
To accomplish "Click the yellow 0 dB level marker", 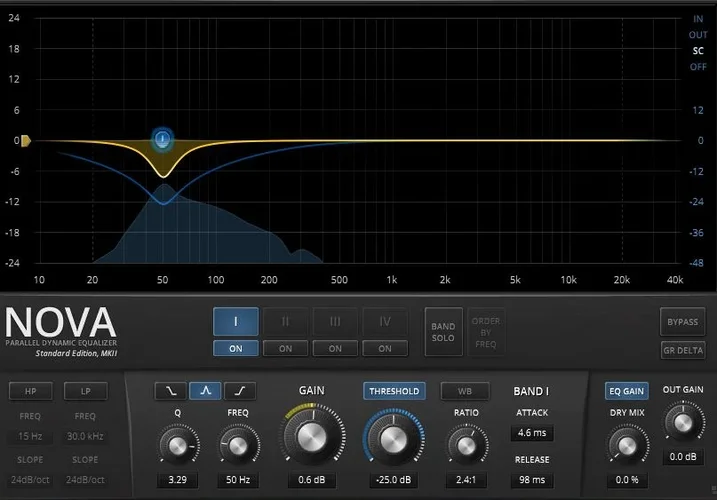I will click(x=26, y=141).
